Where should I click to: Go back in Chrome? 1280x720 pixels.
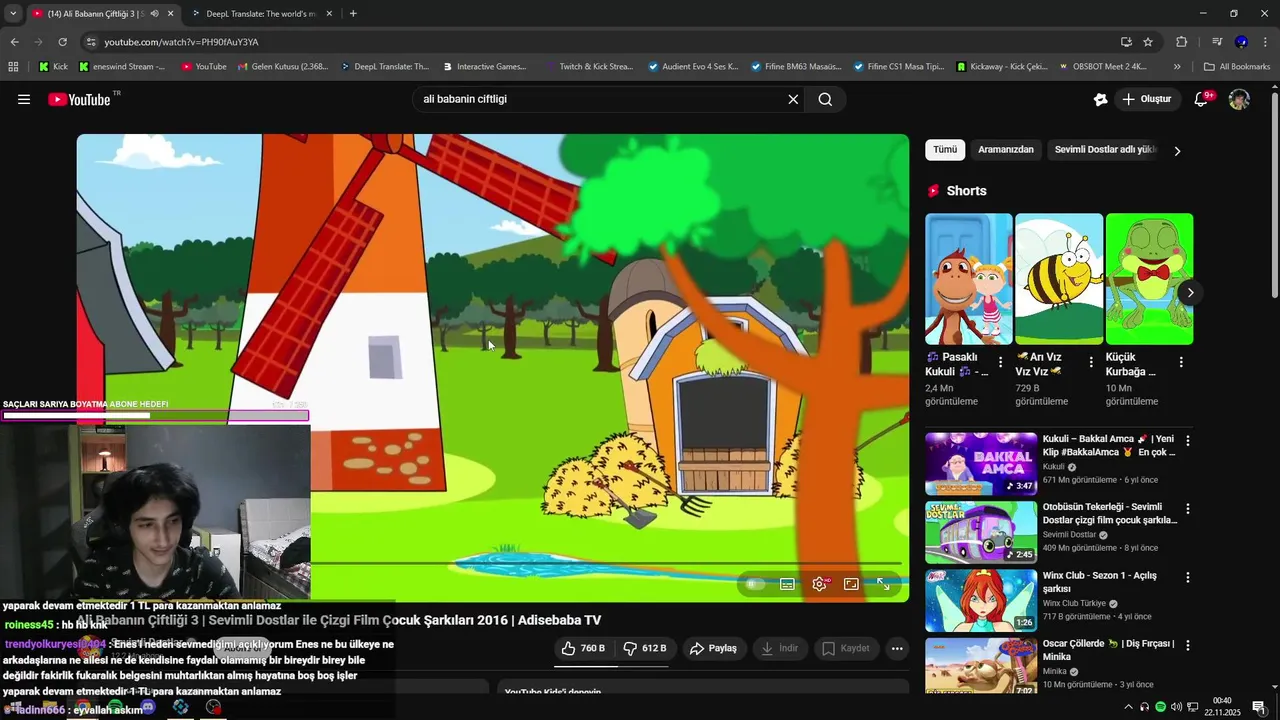click(14, 42)
